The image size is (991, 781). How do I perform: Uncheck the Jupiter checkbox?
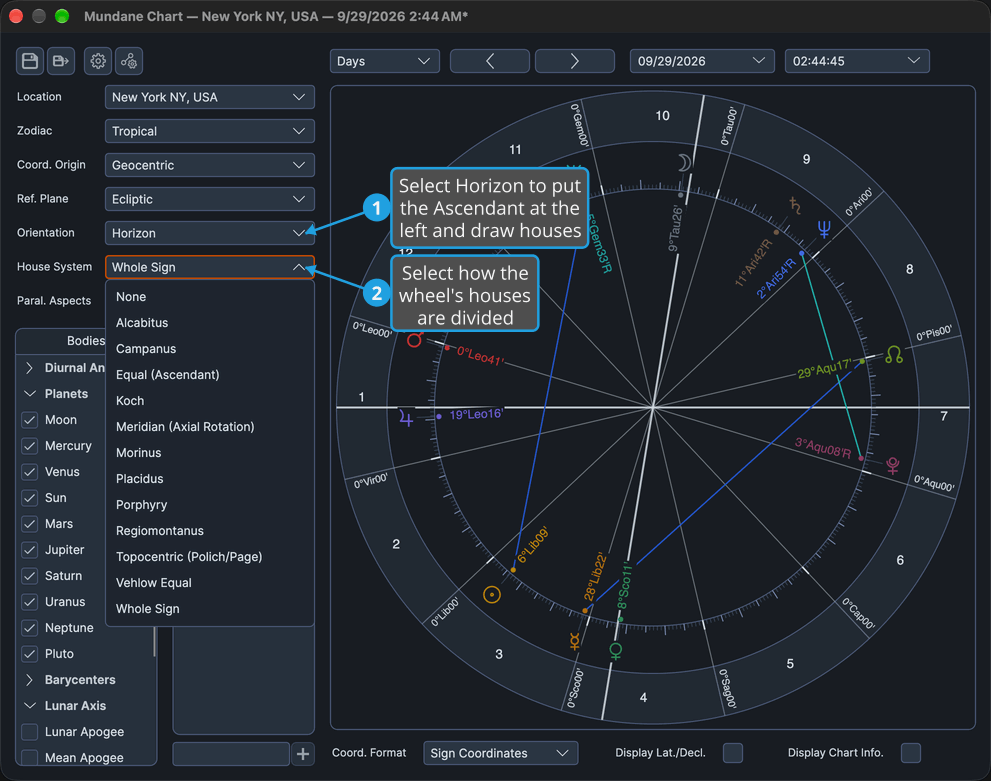[30, 550]
